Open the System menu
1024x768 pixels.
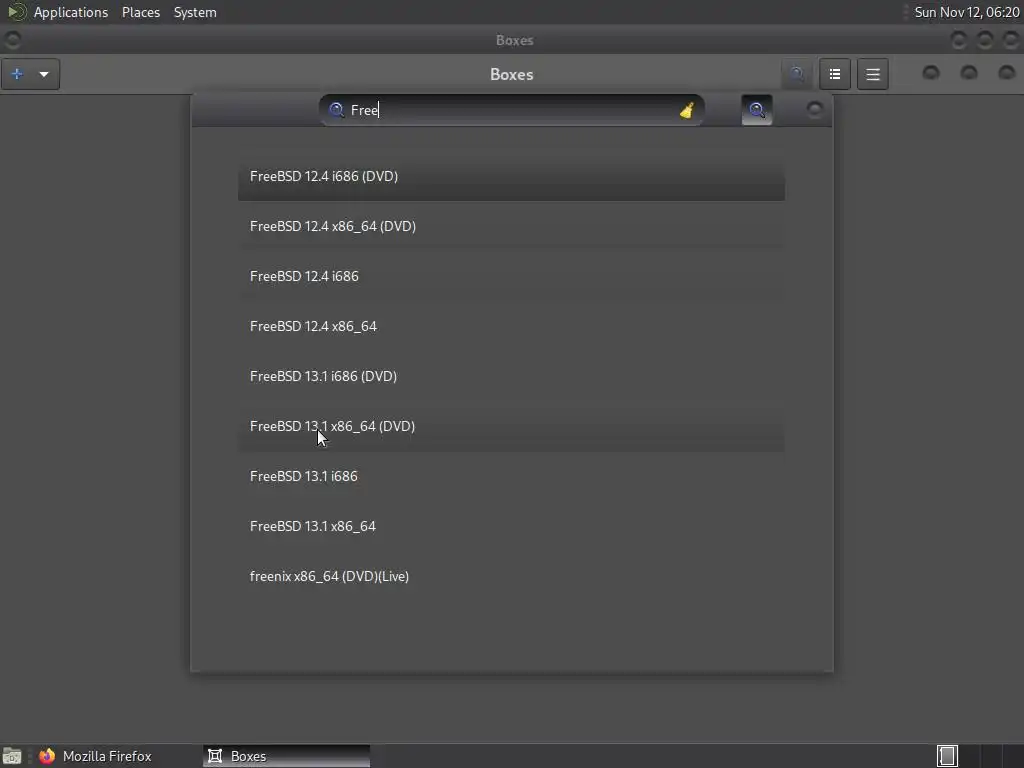click(195, 12)
